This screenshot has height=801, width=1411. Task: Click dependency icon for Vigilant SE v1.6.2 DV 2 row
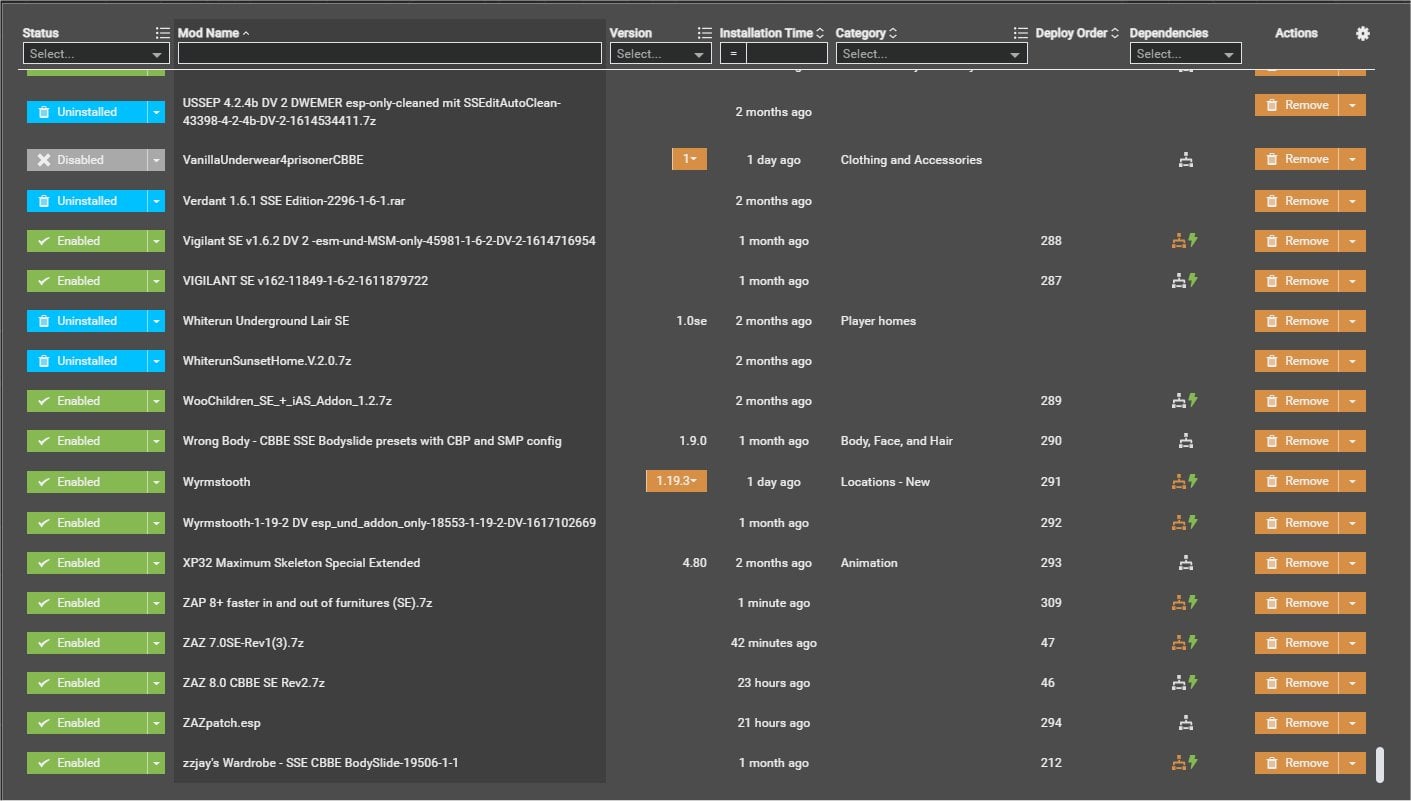click(x=1185, y=241)
